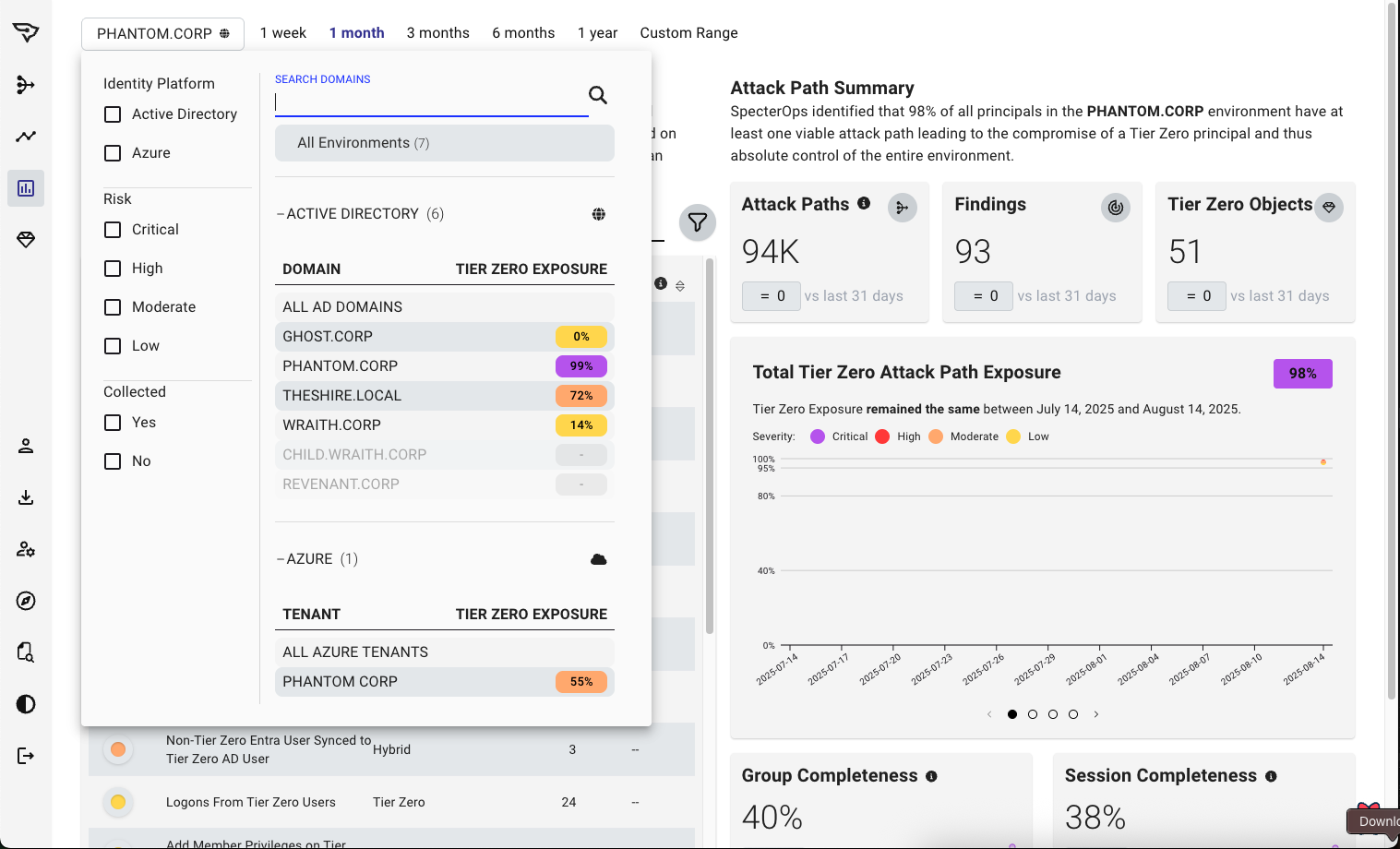The width and height of the screenshot is (1400, 849).
Task: Click the findings table vertical scrollbar
Action: pos(710,446)
